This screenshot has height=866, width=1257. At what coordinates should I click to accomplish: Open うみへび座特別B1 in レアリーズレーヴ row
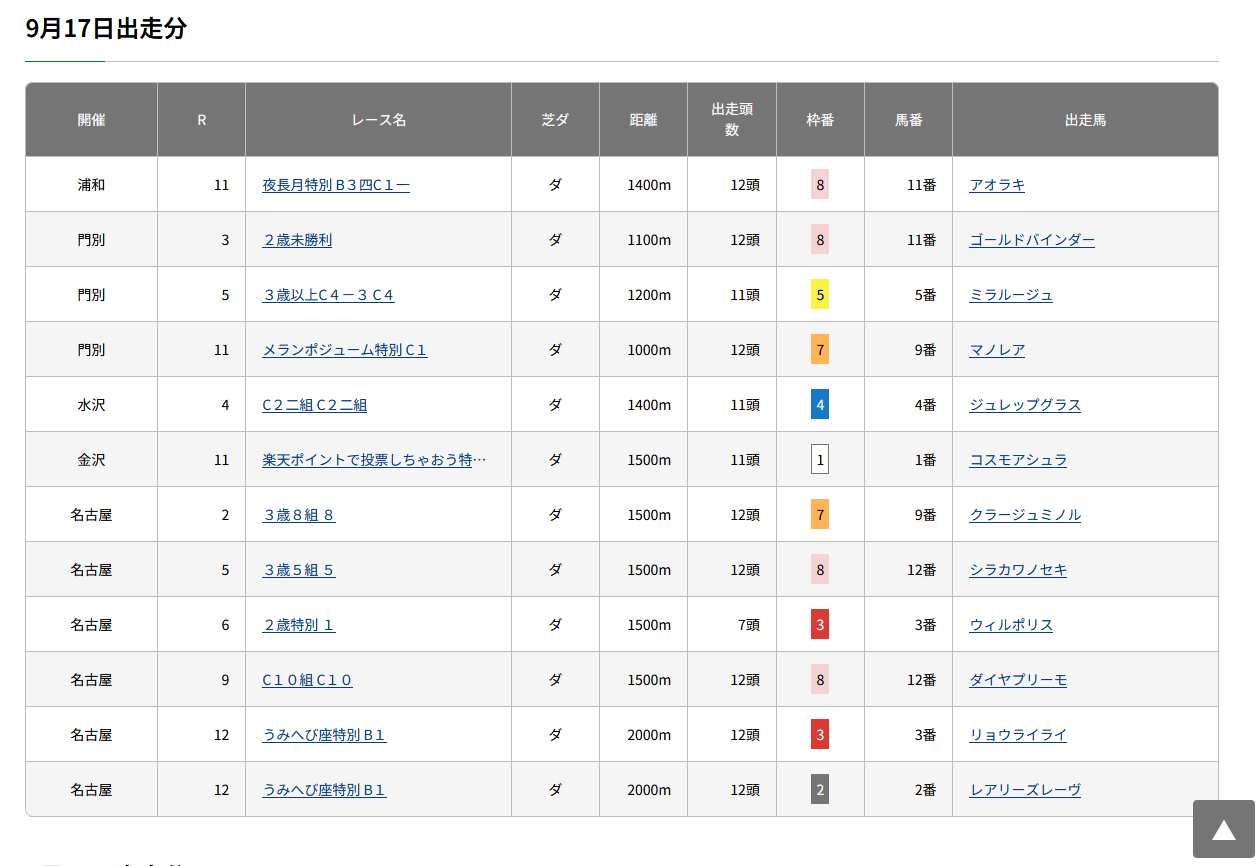click(324, 790)
